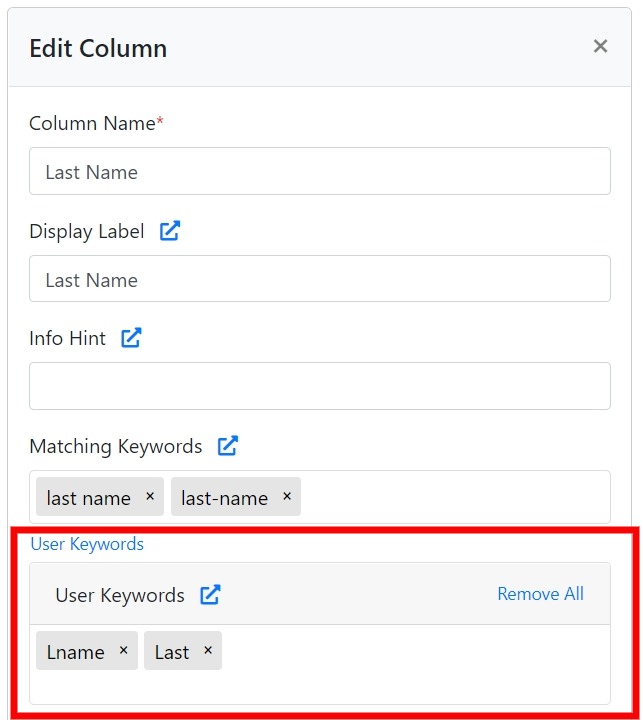The image size is (643, 720).
Task: Close the Edit Column dialog
Action: tap(600, 46)
